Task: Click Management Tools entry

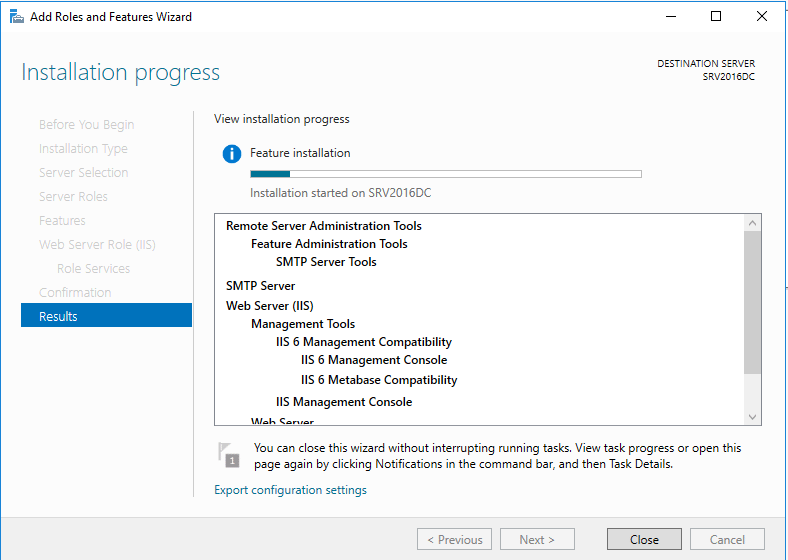Action: tap(303, 324)
